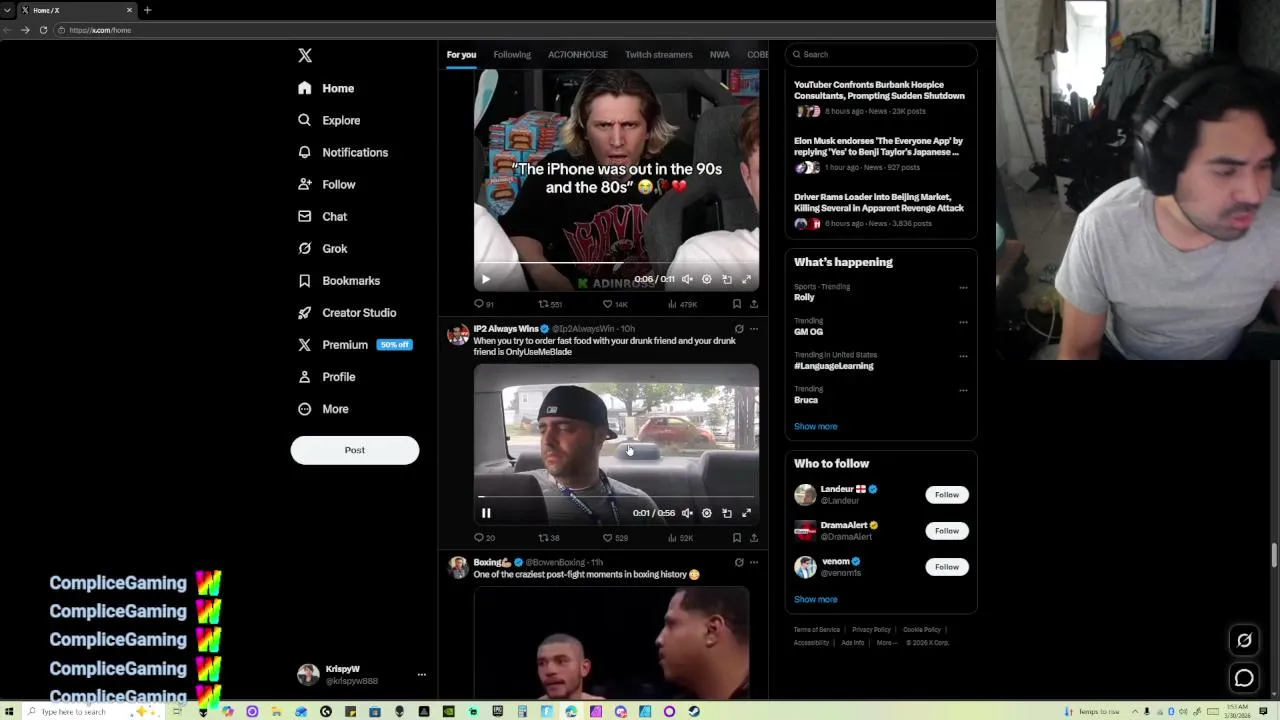Open the floating chat messages button

tap(1244, 679)
